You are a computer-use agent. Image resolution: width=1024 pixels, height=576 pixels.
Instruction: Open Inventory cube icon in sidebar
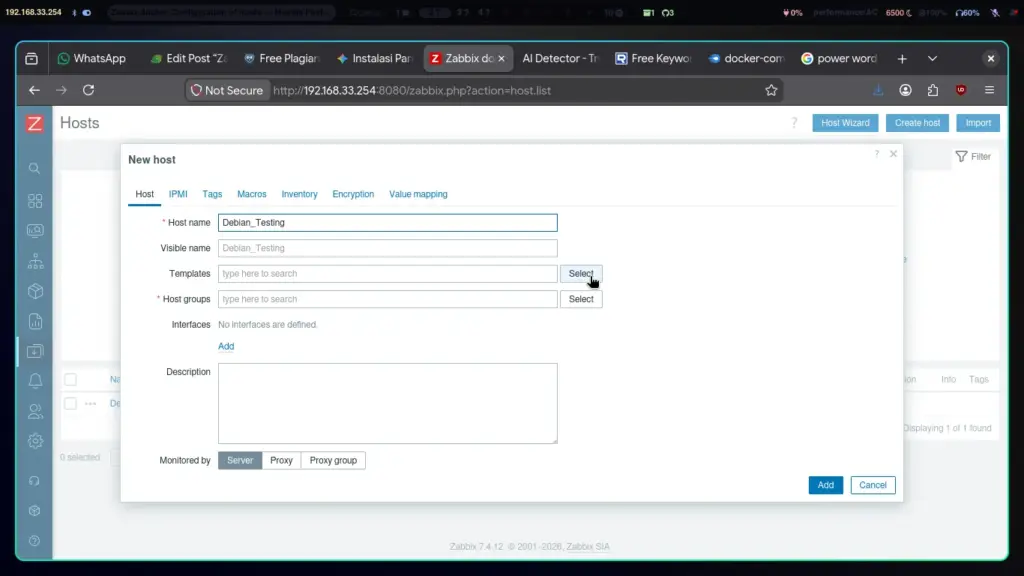click(x=35, y=291)
